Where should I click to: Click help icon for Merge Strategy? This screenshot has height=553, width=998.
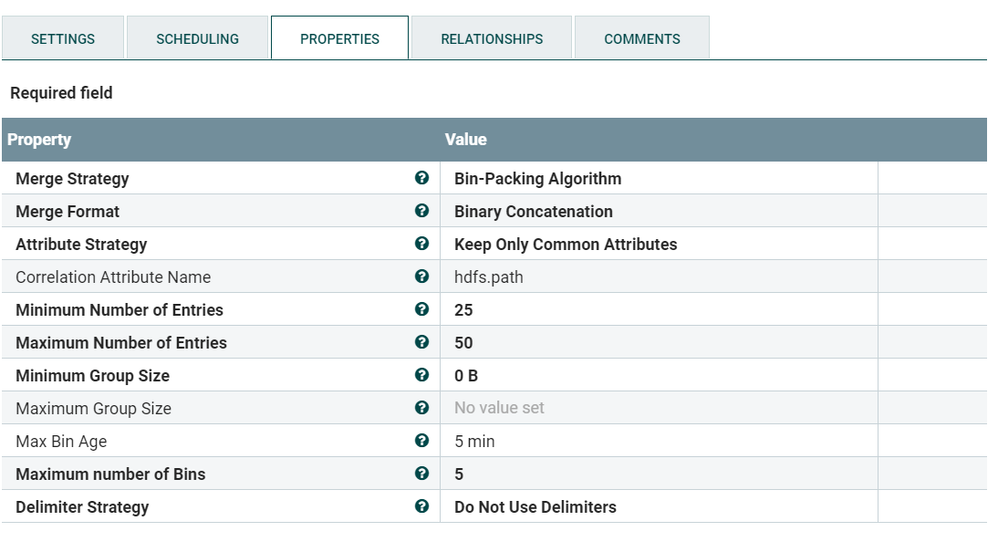(421, 178)
